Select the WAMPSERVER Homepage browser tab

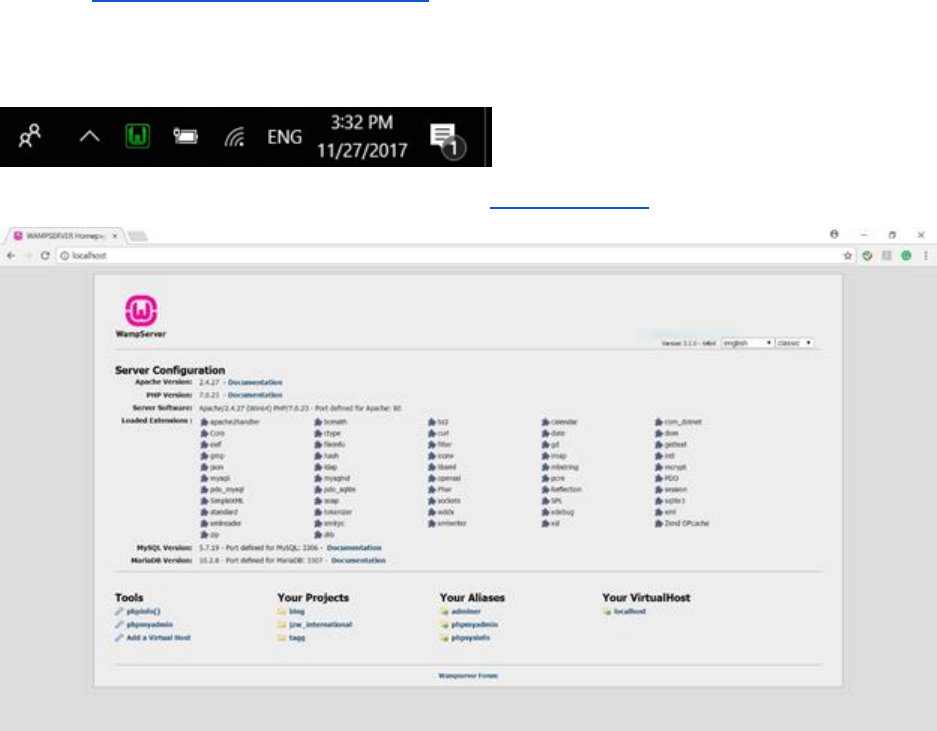(65, 236)
